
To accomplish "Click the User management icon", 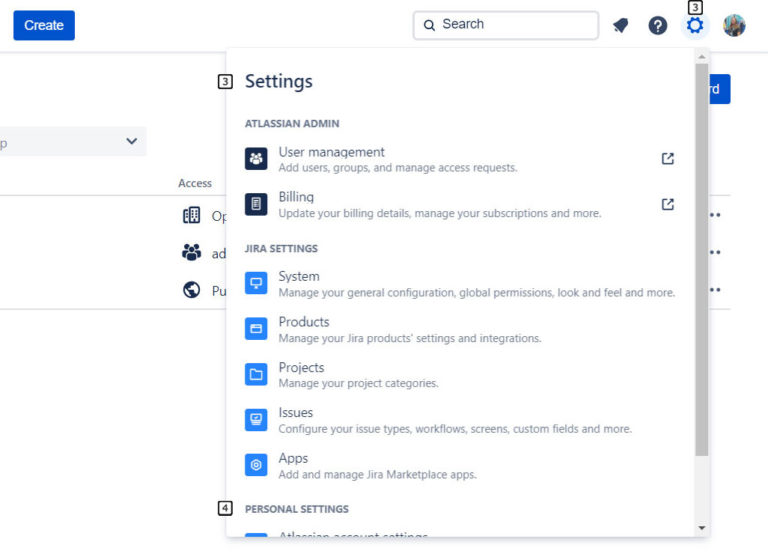I will click(x=256, y=159).
